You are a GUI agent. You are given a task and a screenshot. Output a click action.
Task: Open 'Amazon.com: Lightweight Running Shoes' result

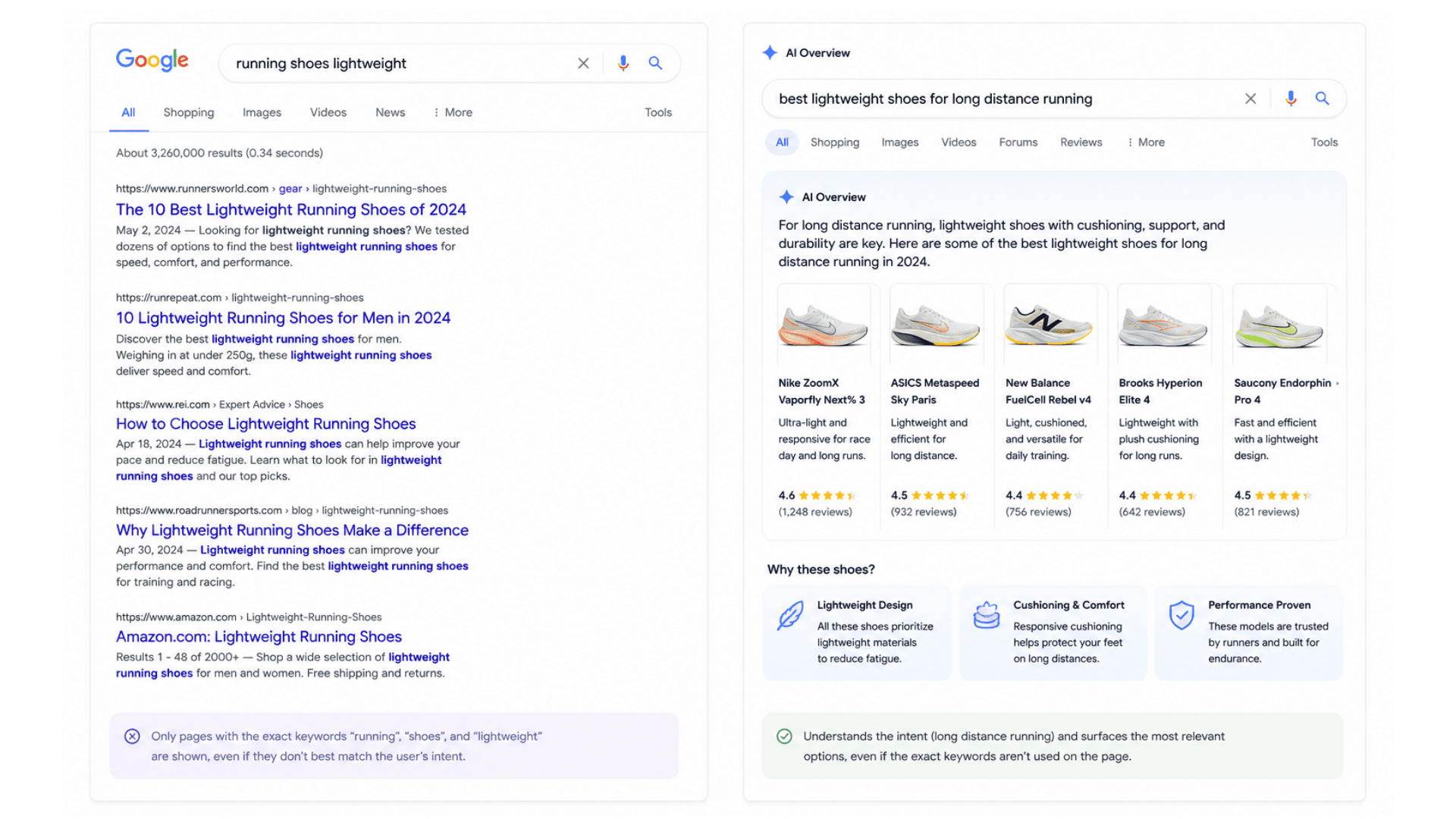point(259,637)
